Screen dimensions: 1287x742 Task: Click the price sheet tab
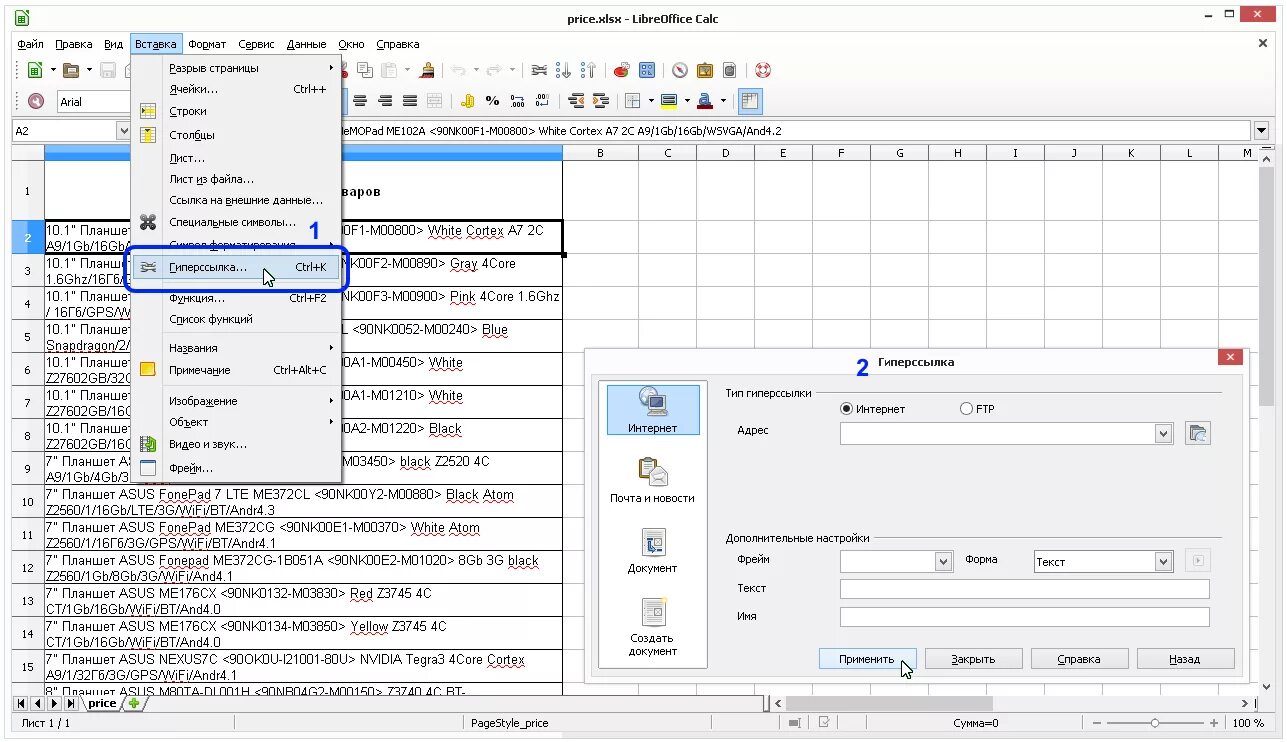pyautogui.click(x=102, y=703)
